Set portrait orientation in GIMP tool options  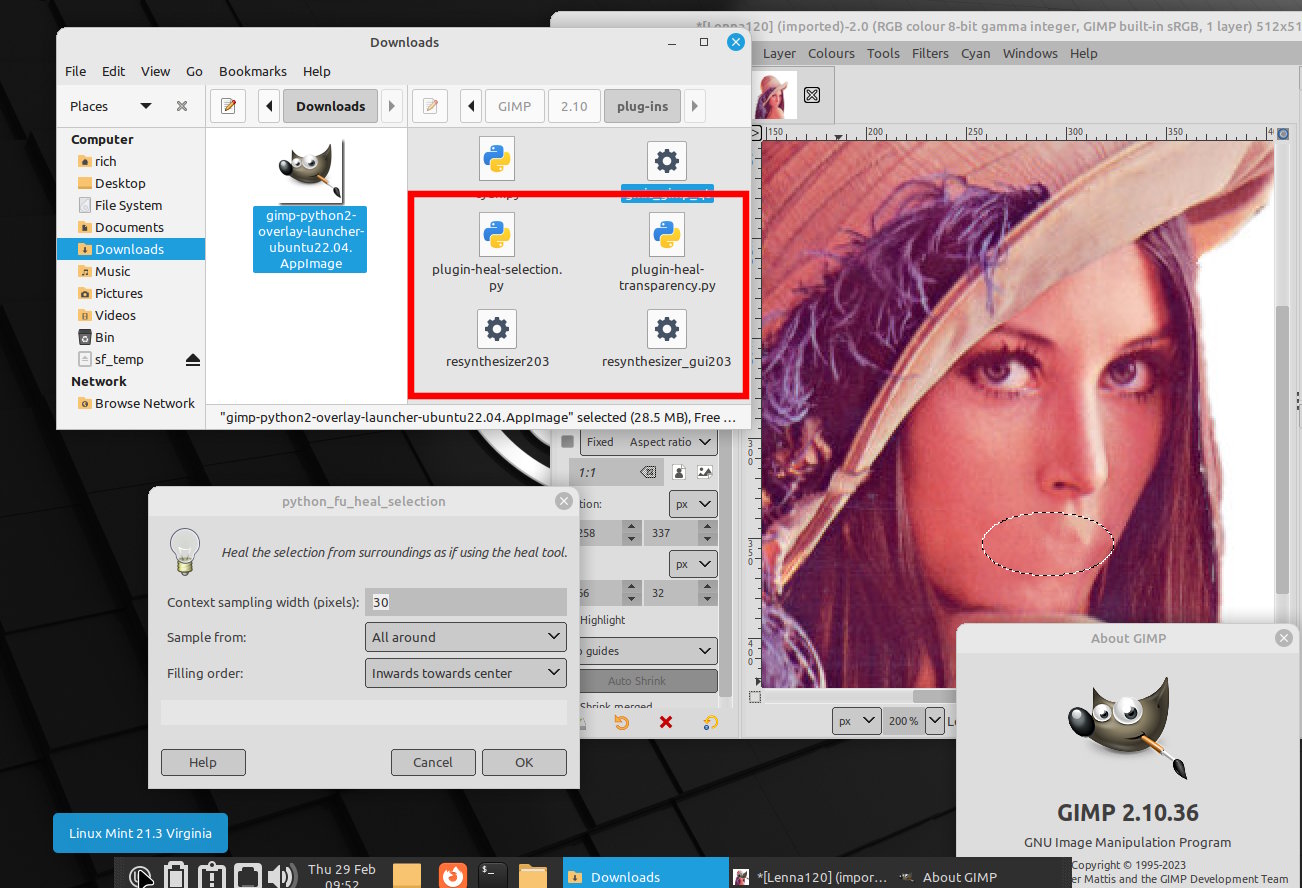[679, 472]
